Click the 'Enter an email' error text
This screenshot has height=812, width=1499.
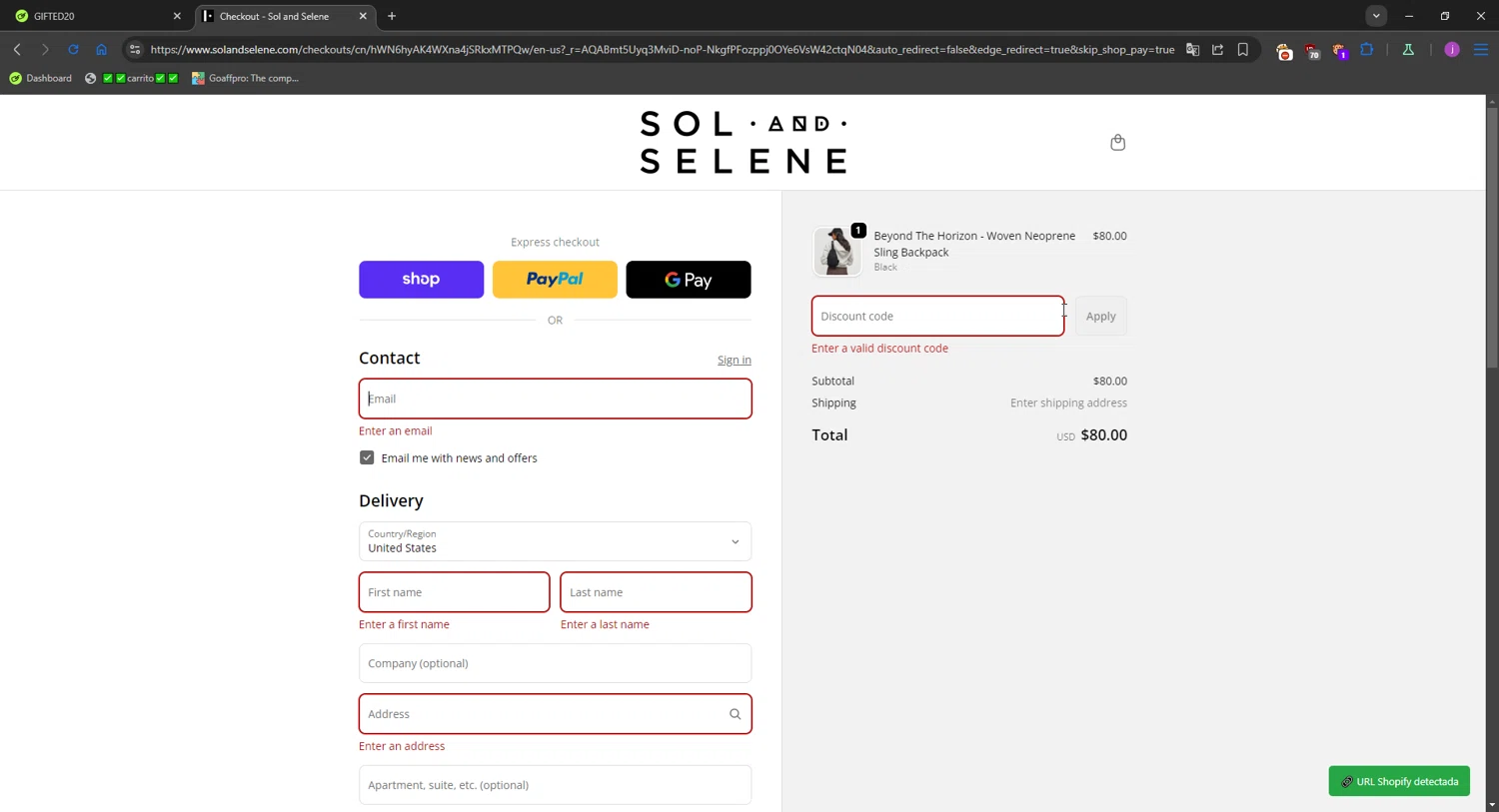(396, 431)
